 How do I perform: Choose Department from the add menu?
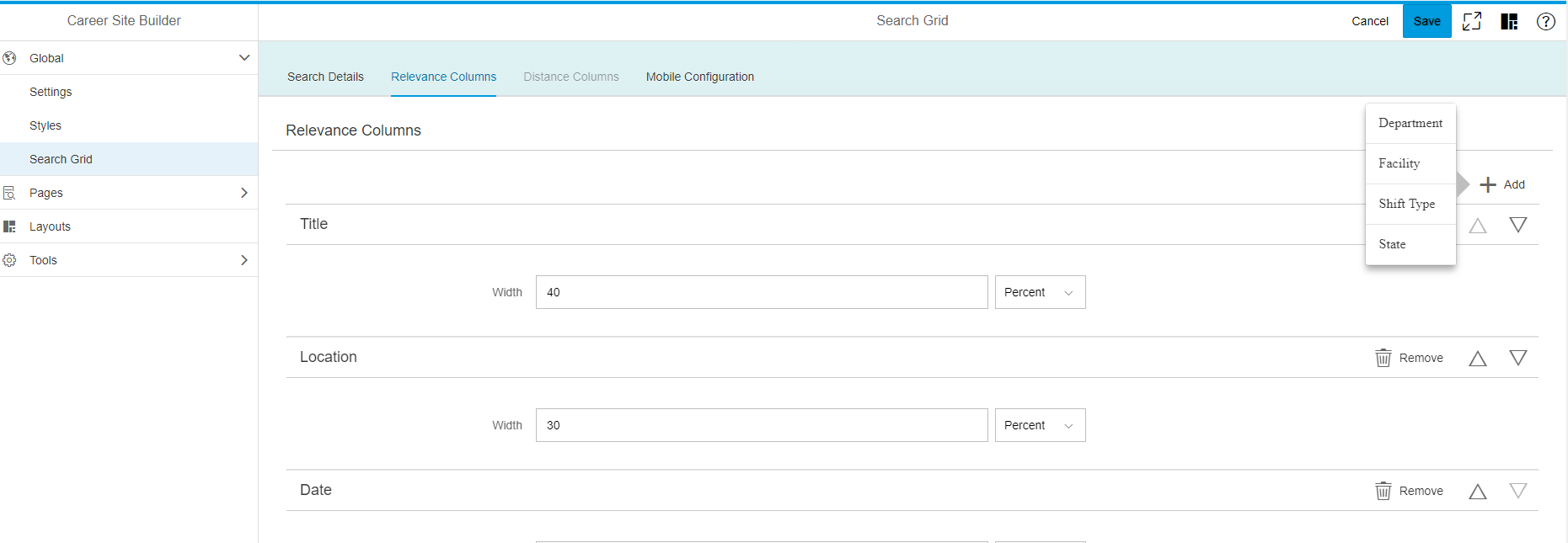coord(1410,123)
